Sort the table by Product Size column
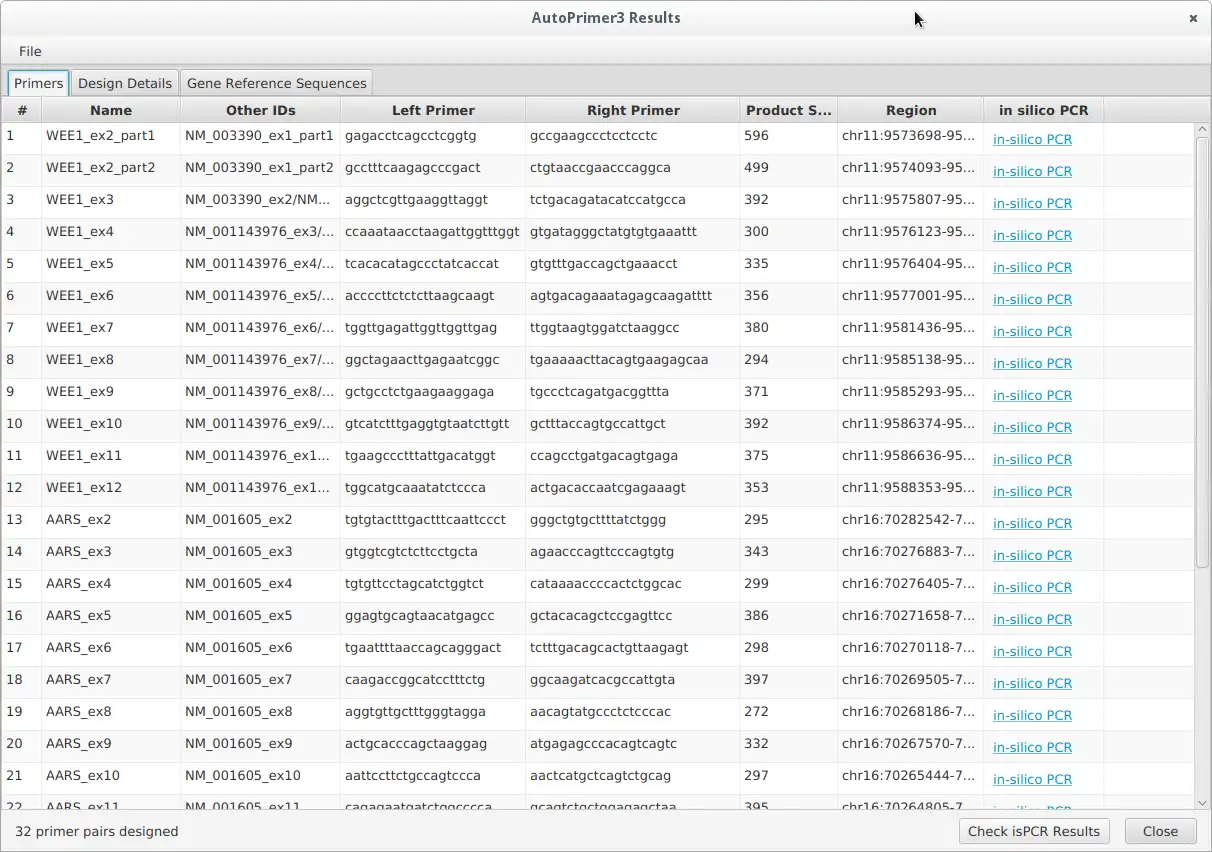This screenshot has width=1212, height=852. click(786, 110)
